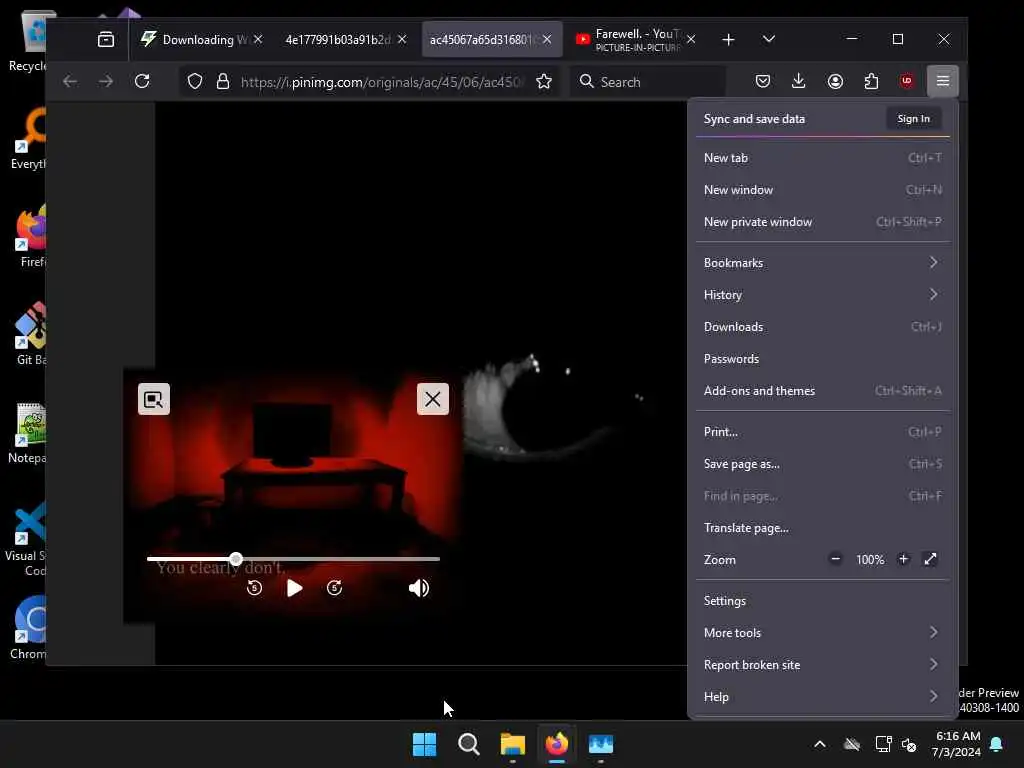Open the Extensions puzzle icon
The height and width of the screenshot is (768, 1024).
click(871, 81)
